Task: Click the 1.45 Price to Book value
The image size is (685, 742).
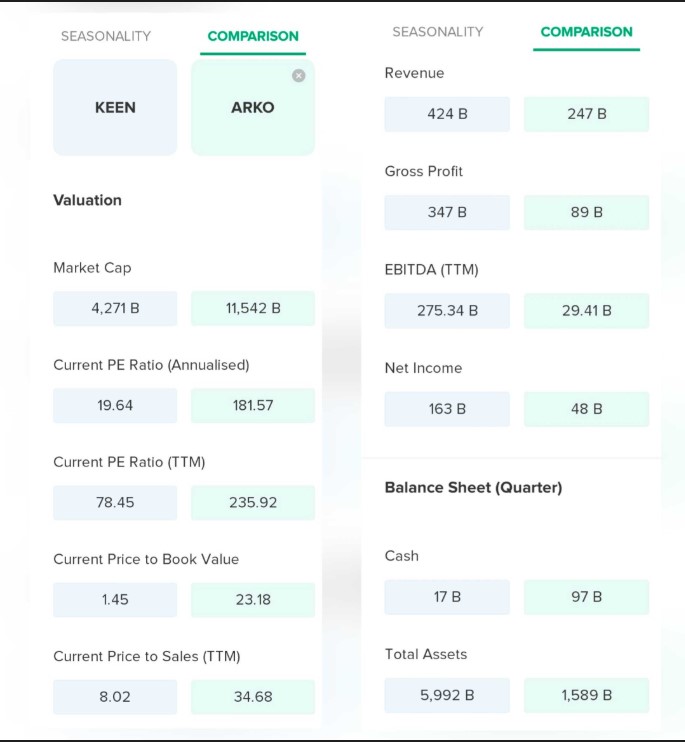Action: coord(115,599)
